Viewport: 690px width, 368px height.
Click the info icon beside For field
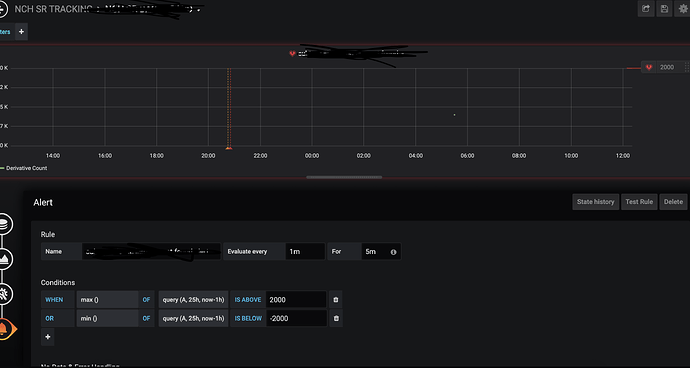point(393,252)
